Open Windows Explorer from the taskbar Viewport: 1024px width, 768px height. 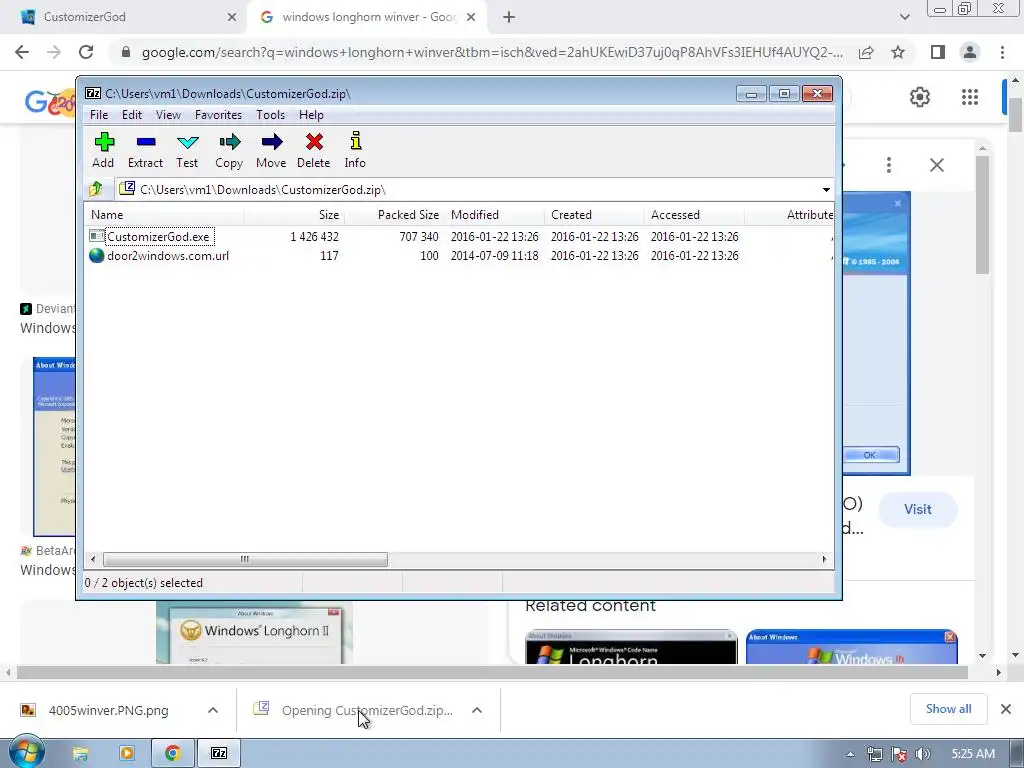[x=80, y=754]
